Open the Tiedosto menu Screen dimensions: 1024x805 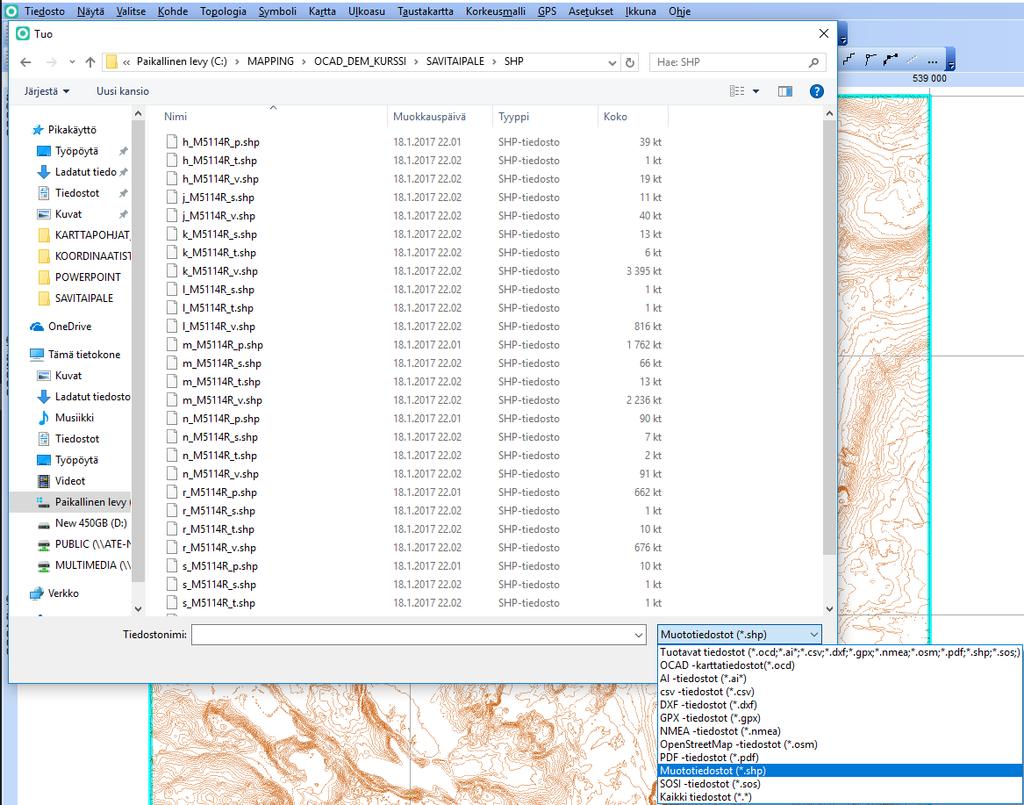coord(44,11)
